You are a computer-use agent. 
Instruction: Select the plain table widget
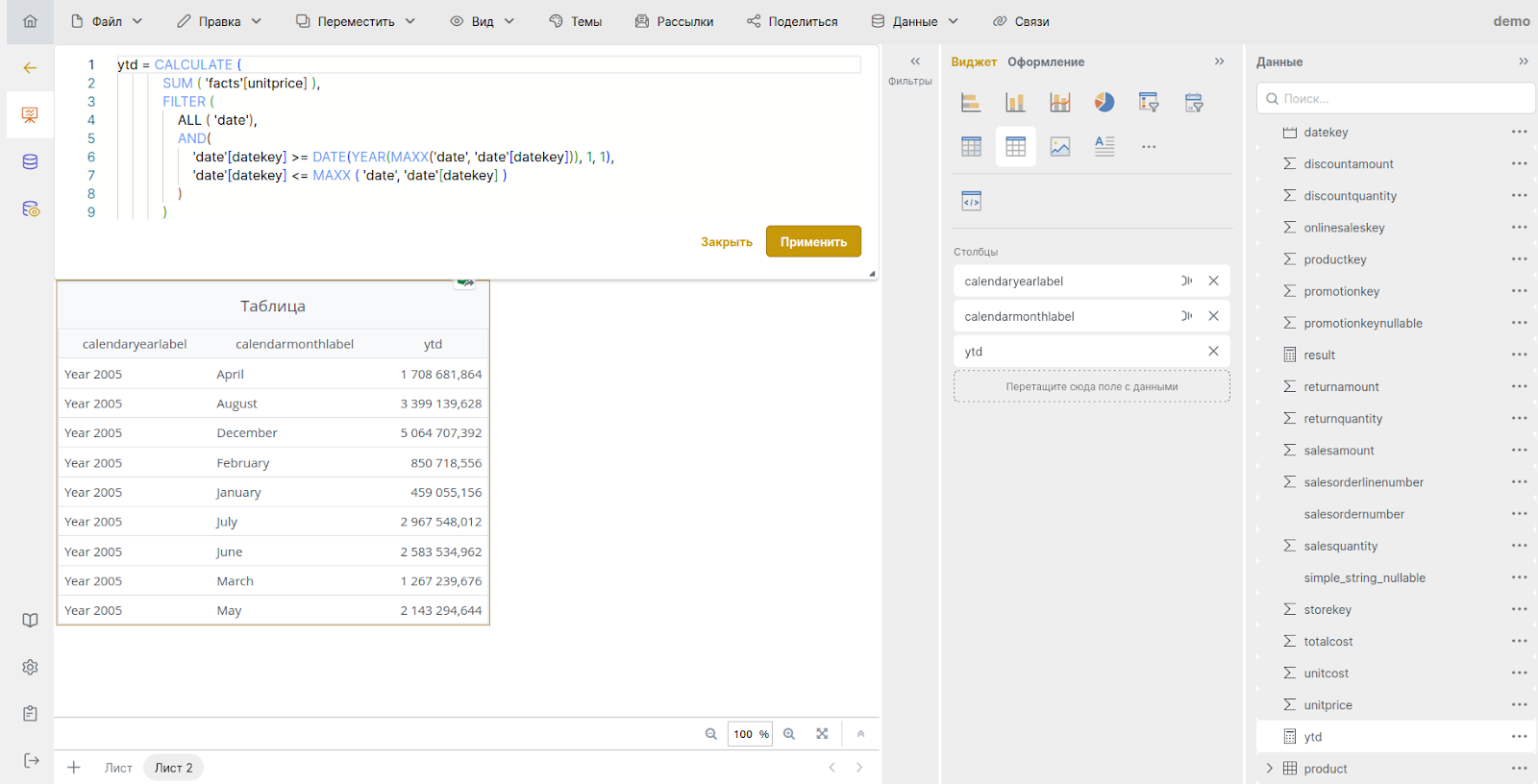pos(1015,146)
